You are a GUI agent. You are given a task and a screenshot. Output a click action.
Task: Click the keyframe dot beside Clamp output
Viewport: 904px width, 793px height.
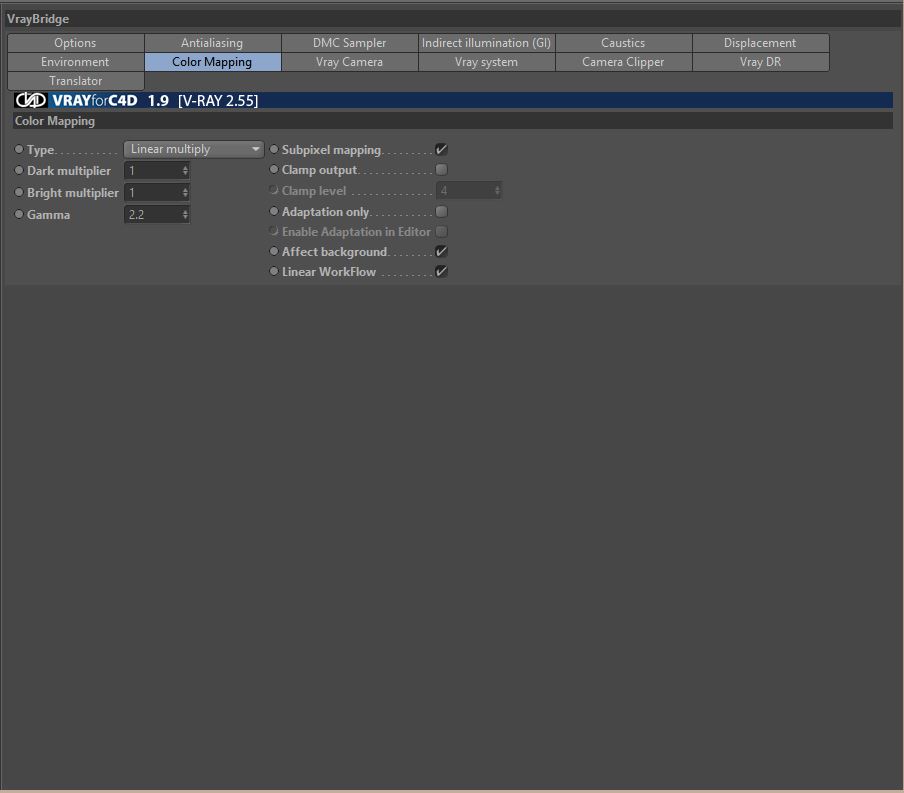click(x=274, y=170)
